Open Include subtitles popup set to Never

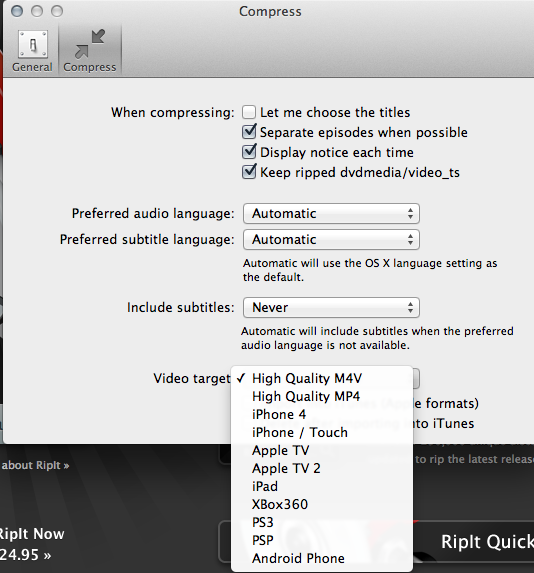[331, 307]
